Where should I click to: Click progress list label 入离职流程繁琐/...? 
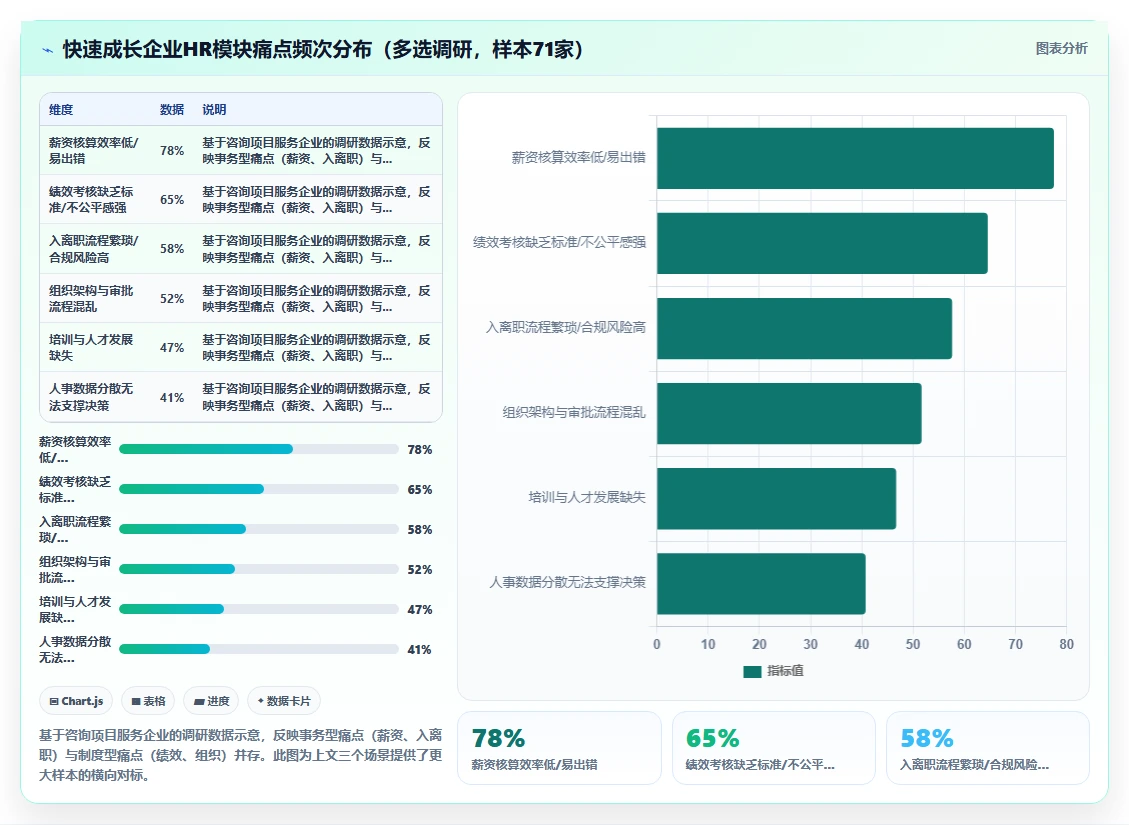coord(75,529)
